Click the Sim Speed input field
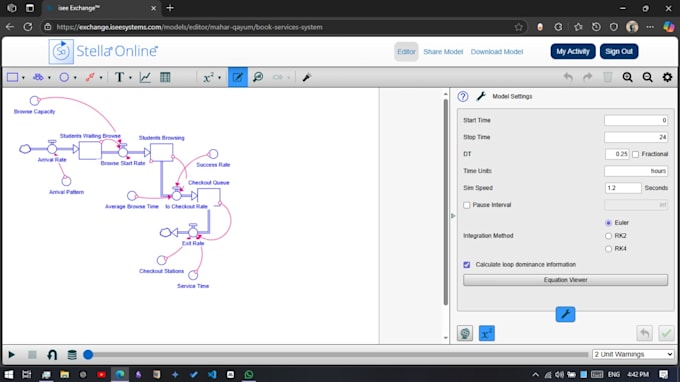Screen dimensions: 680x382 click(x=623, y=188)
